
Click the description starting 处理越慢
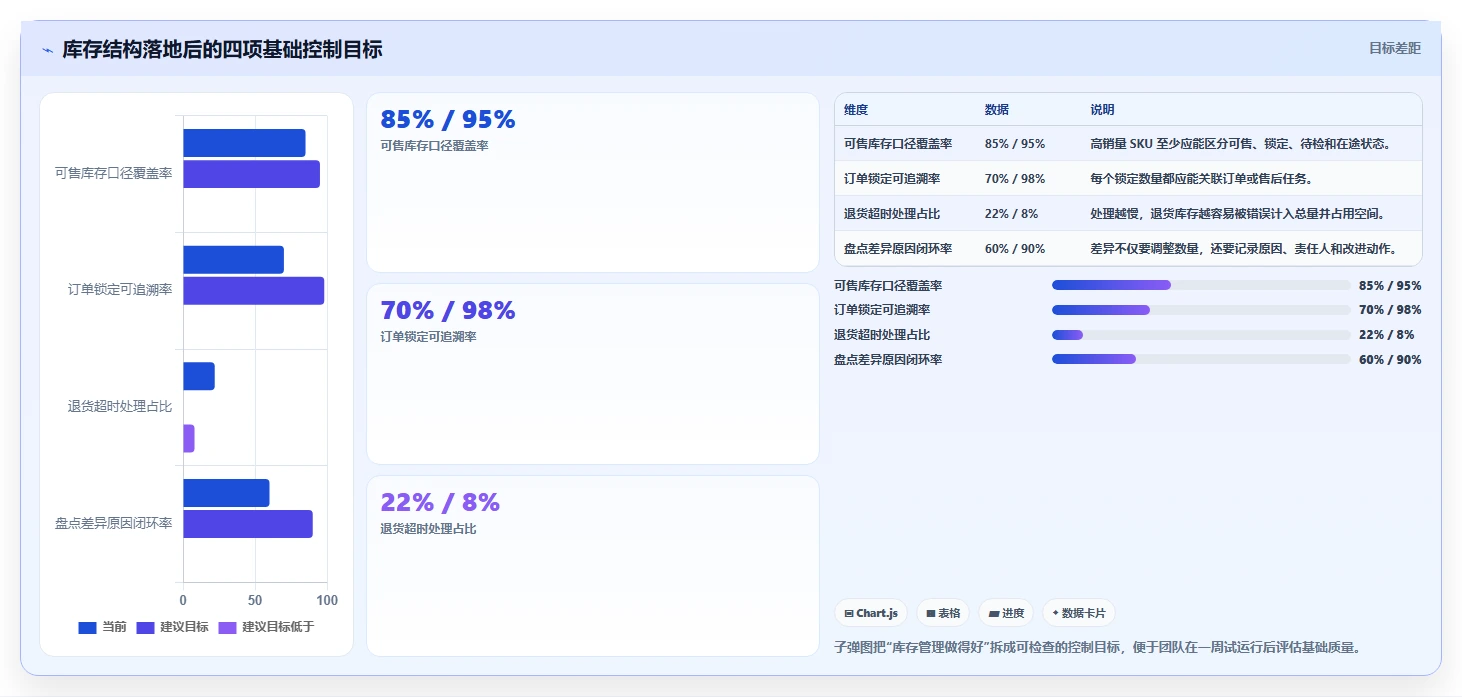point(1237,214)
